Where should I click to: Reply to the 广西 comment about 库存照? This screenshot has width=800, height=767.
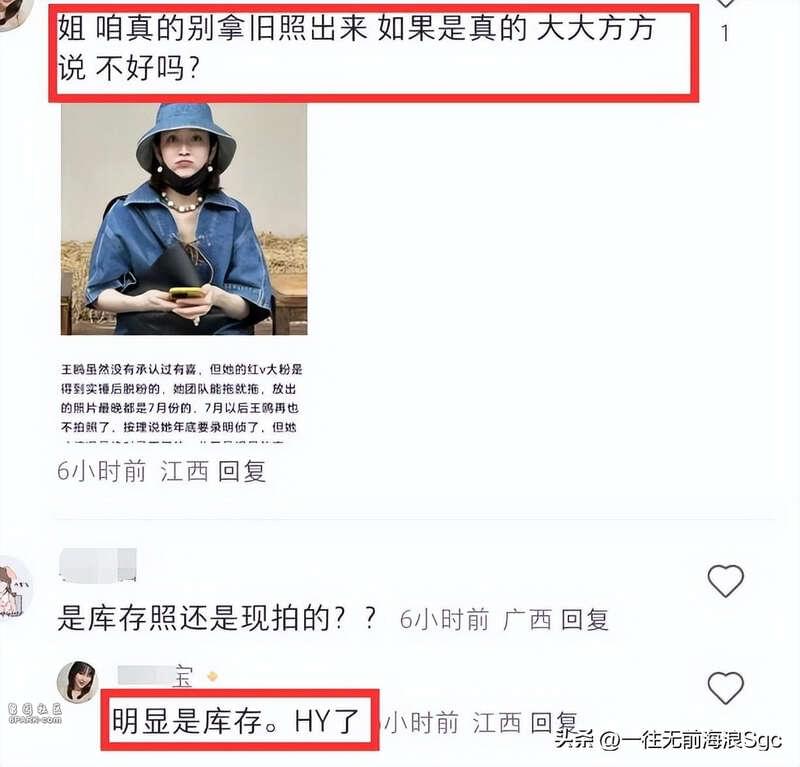point(584,620)
